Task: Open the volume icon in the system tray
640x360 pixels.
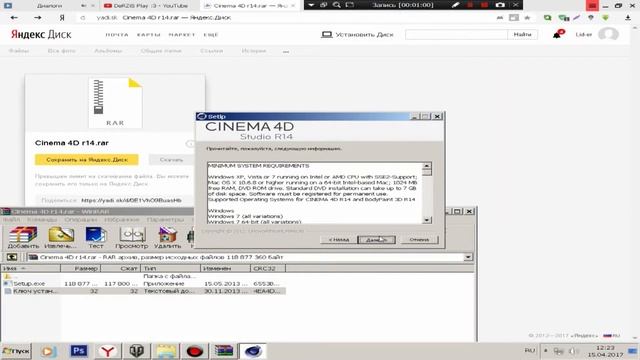Action: pyautogui.click(x=573, y=351)
